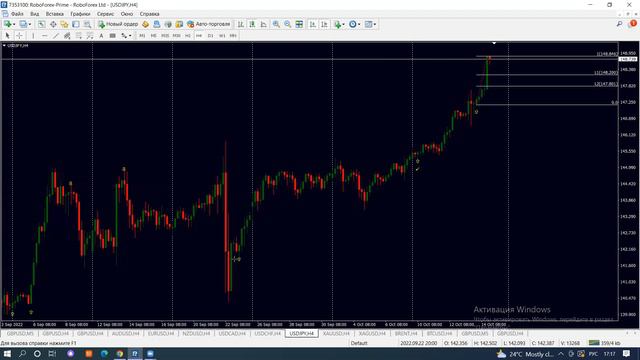Select the Text Label tool
Screen dimensions: 640x360
(x=113, y=36)
